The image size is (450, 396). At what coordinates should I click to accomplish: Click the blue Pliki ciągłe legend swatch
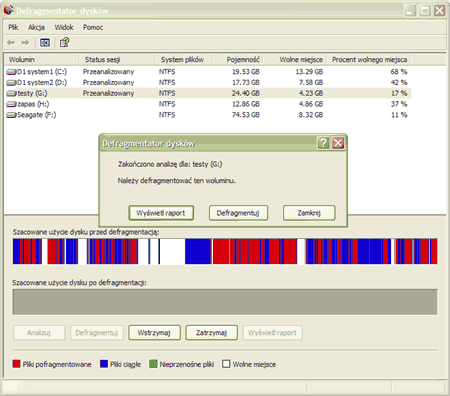coord(104,364)
